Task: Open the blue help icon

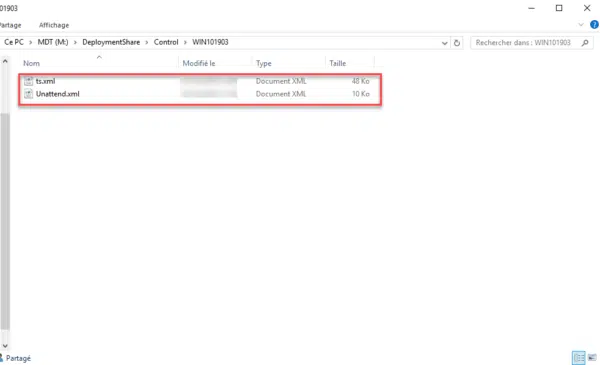Action: click(594, 25)
